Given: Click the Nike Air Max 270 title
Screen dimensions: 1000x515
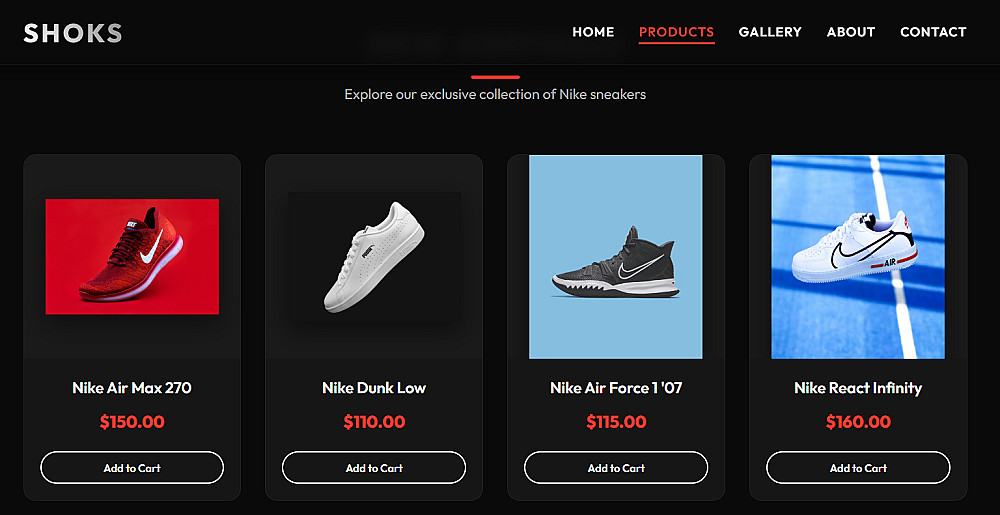Looking at the screenshot, I should coord(132,388).
